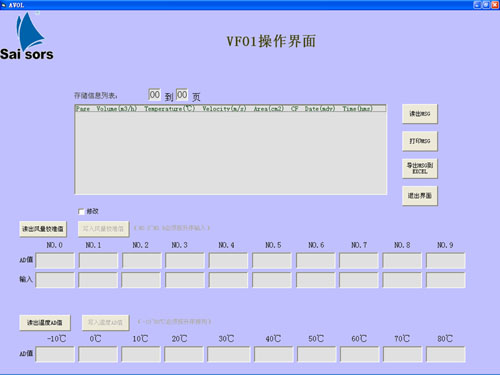500x375 pixels.
Task: Click the 打印MSG print button
Action: tap(420, 141)
